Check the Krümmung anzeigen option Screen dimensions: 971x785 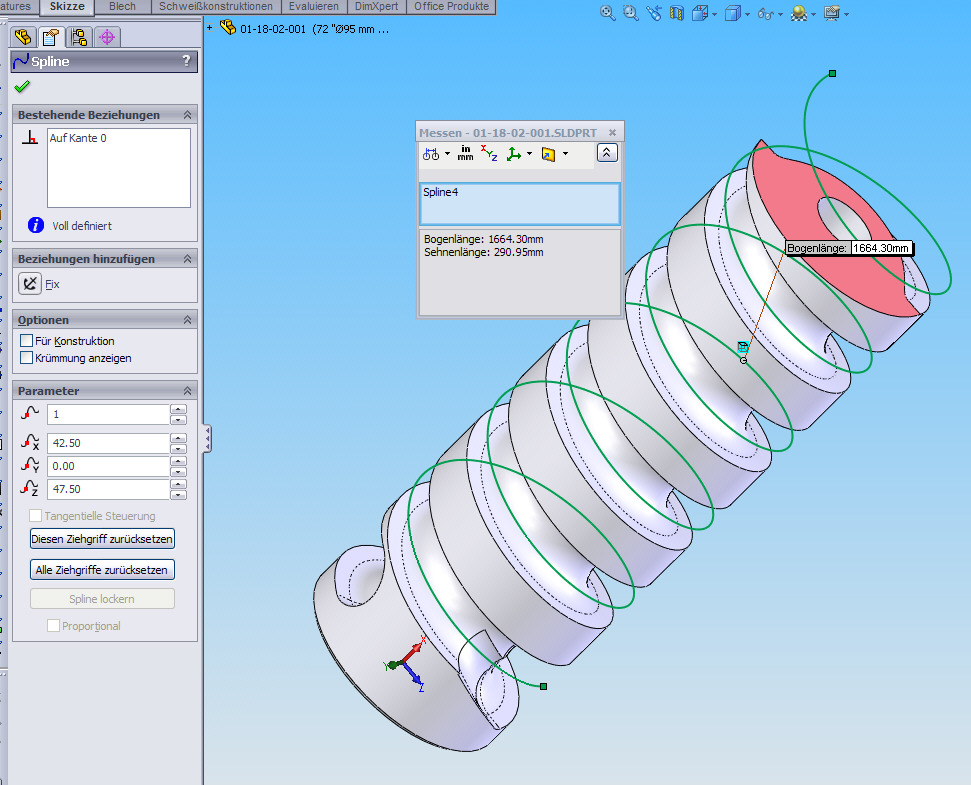click(27, 358)
